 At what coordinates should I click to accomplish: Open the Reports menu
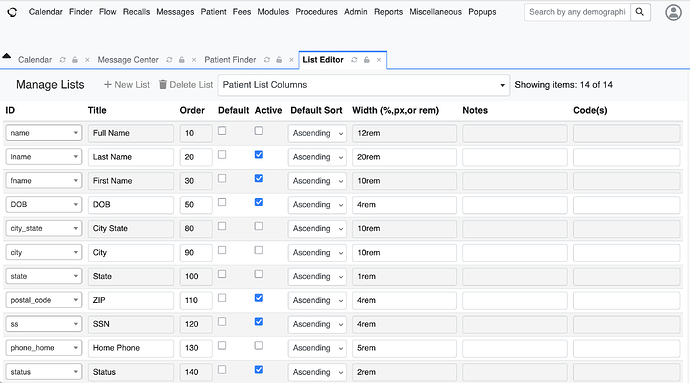(389, 12)
